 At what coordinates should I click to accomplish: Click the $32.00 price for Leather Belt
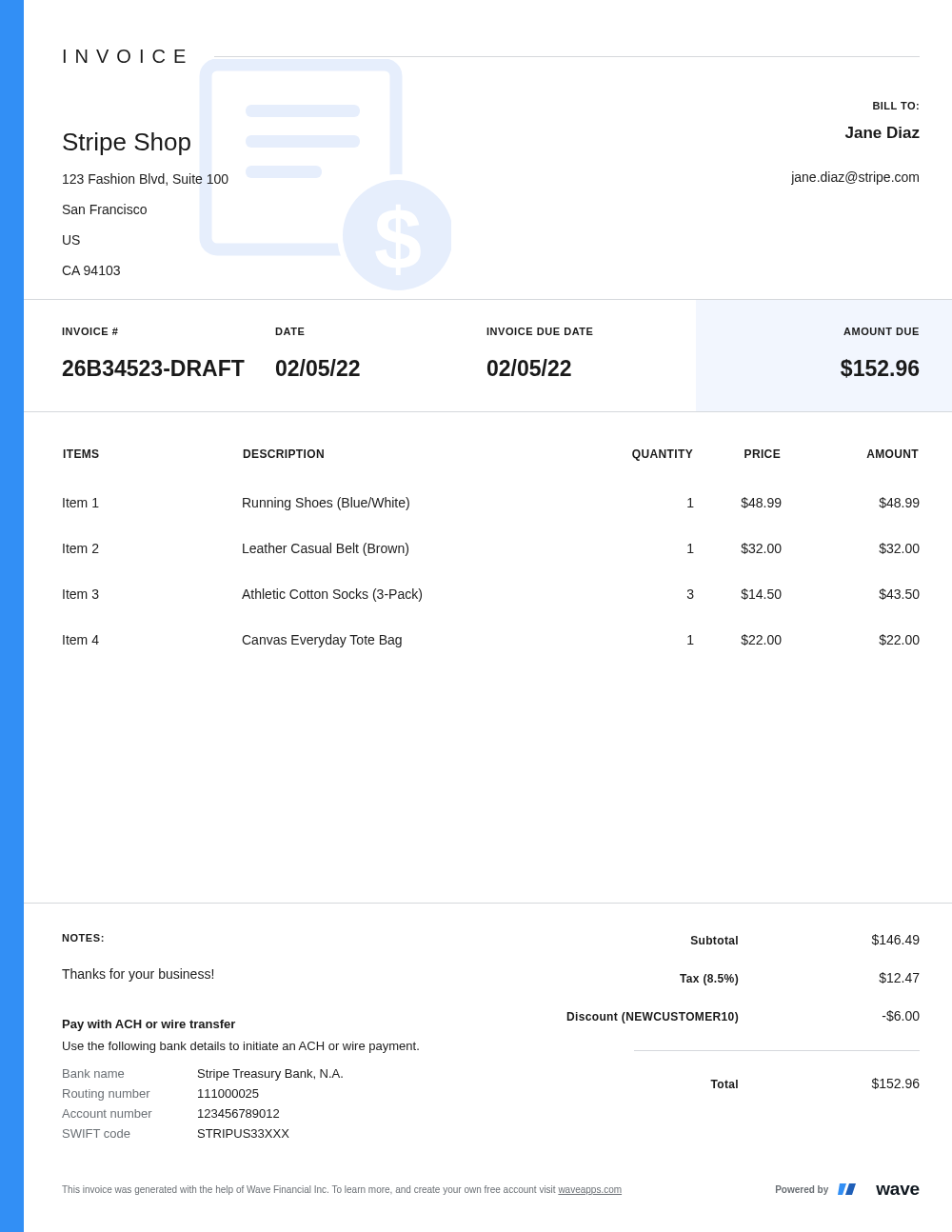pos(761,548)
